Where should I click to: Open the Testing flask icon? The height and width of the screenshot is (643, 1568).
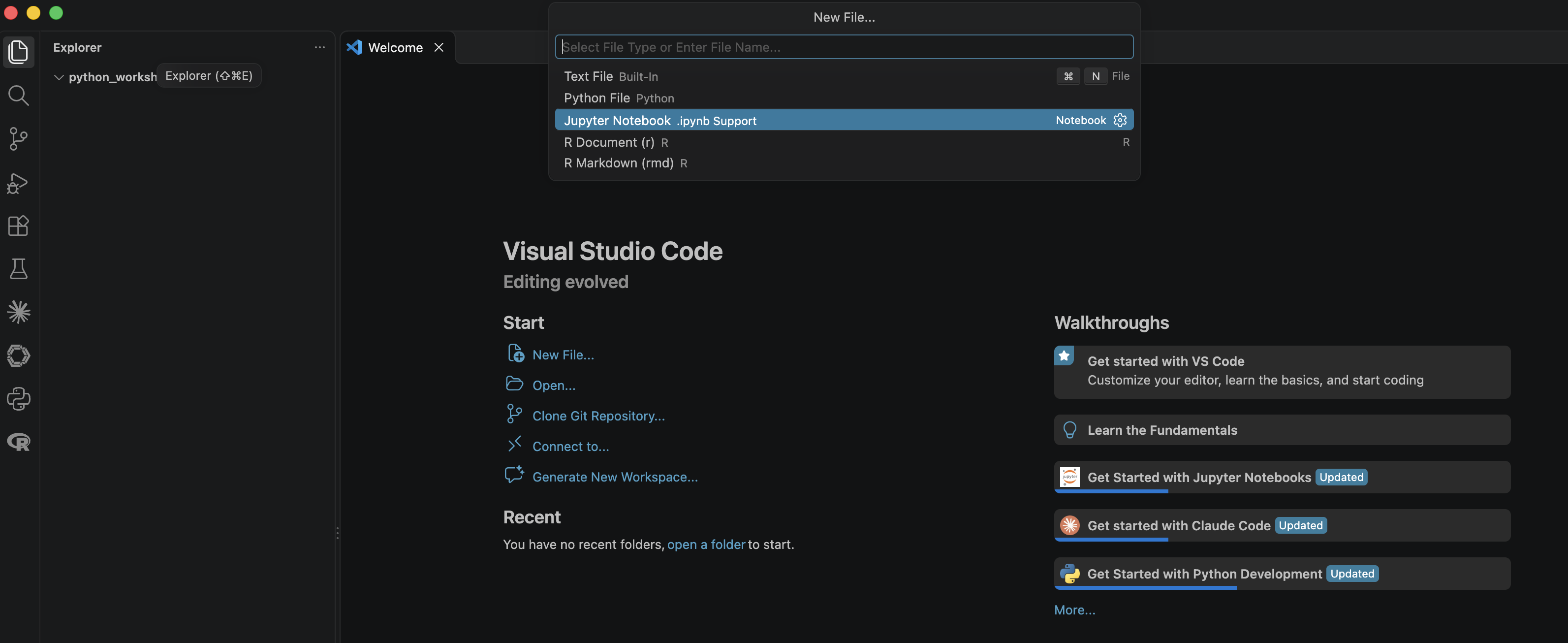18,268
